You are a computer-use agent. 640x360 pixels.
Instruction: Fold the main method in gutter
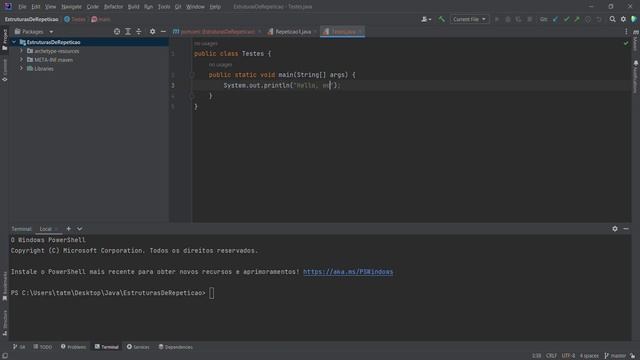coord(191,75)
